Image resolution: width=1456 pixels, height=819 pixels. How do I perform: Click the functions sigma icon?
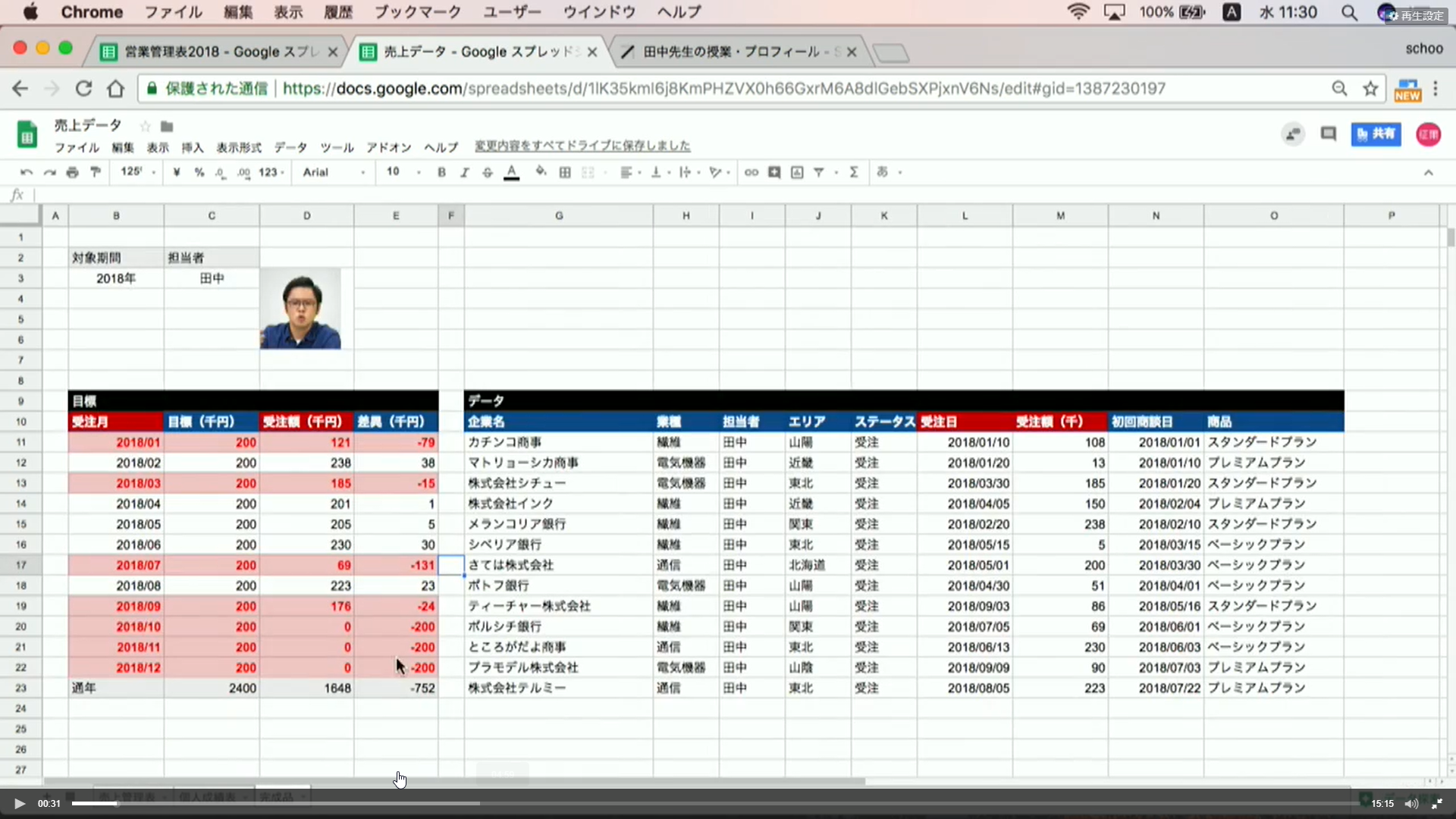click(854, 173)
